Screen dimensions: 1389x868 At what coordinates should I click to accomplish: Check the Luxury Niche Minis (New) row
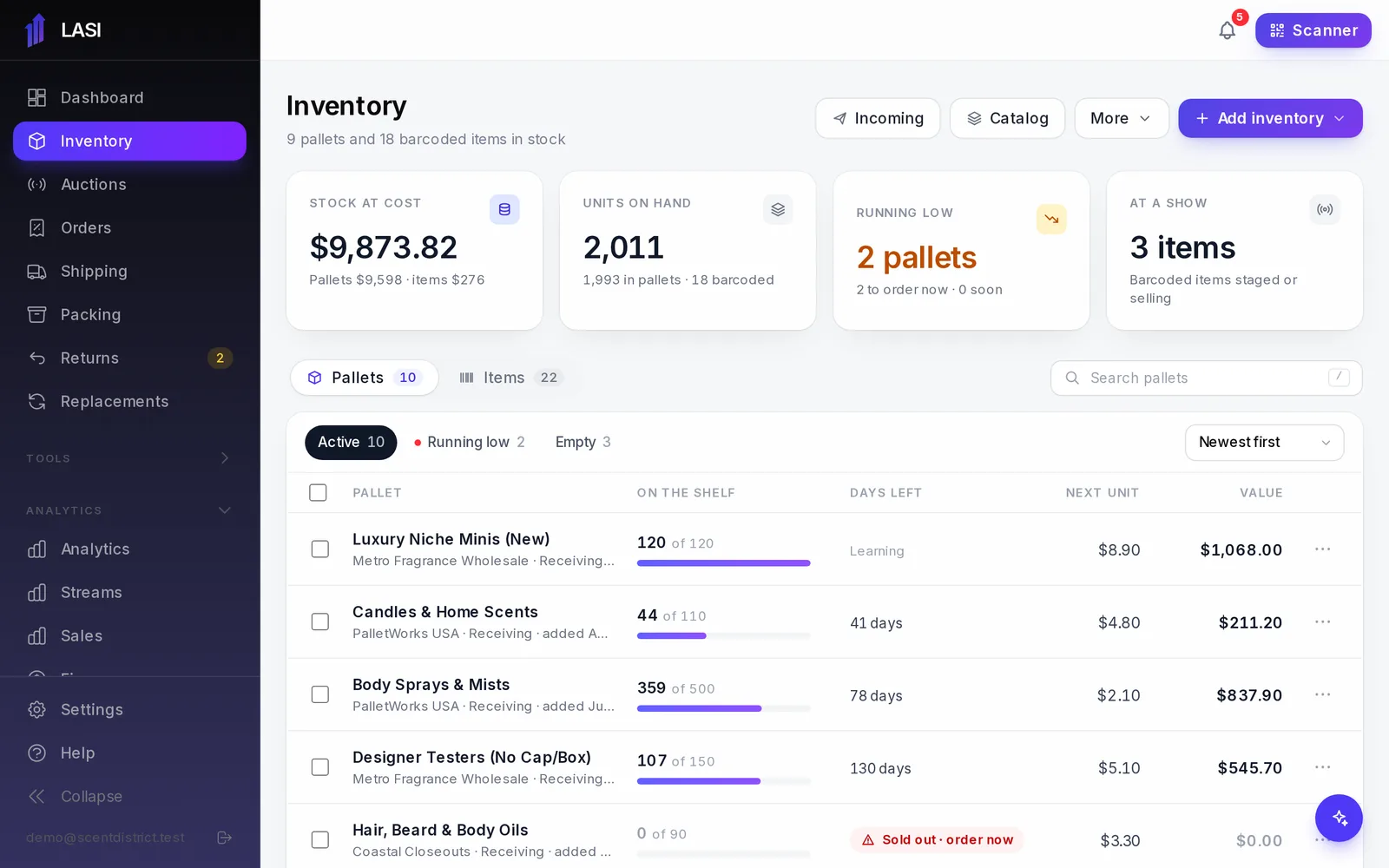pyautogui.click(x=320, y=549)
